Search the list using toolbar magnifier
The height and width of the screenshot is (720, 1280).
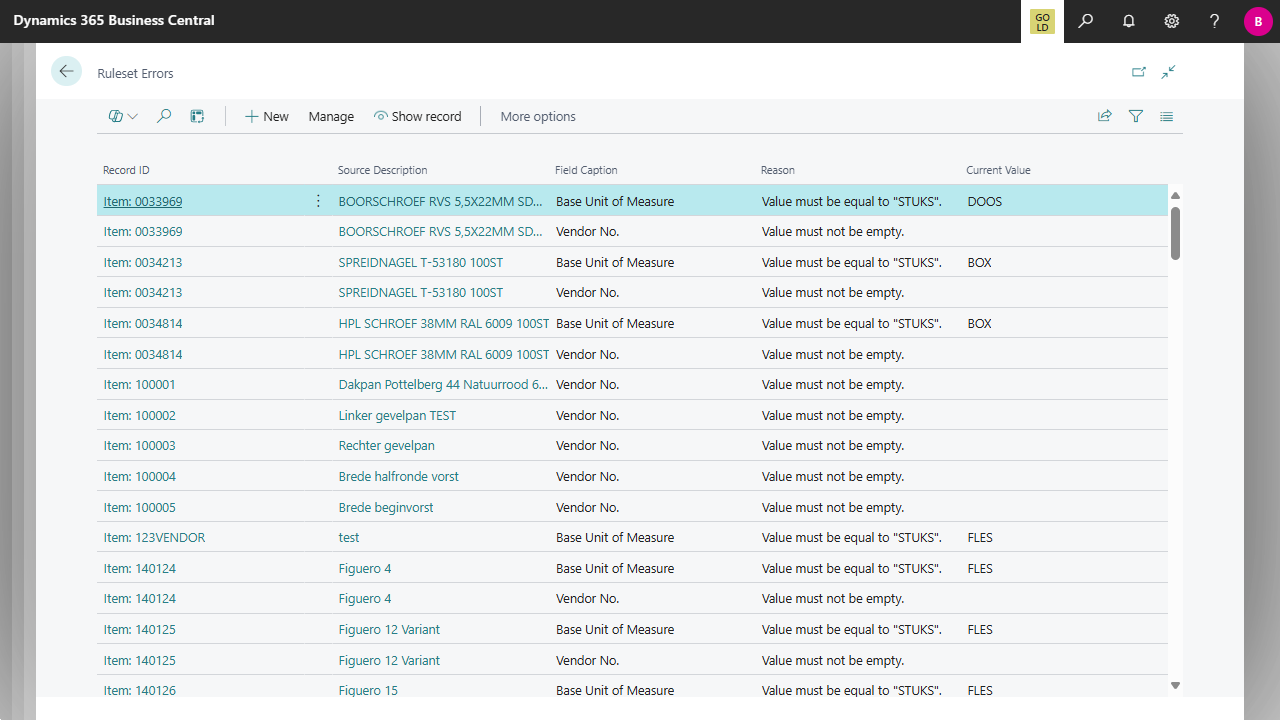click(x=164, y=116)
